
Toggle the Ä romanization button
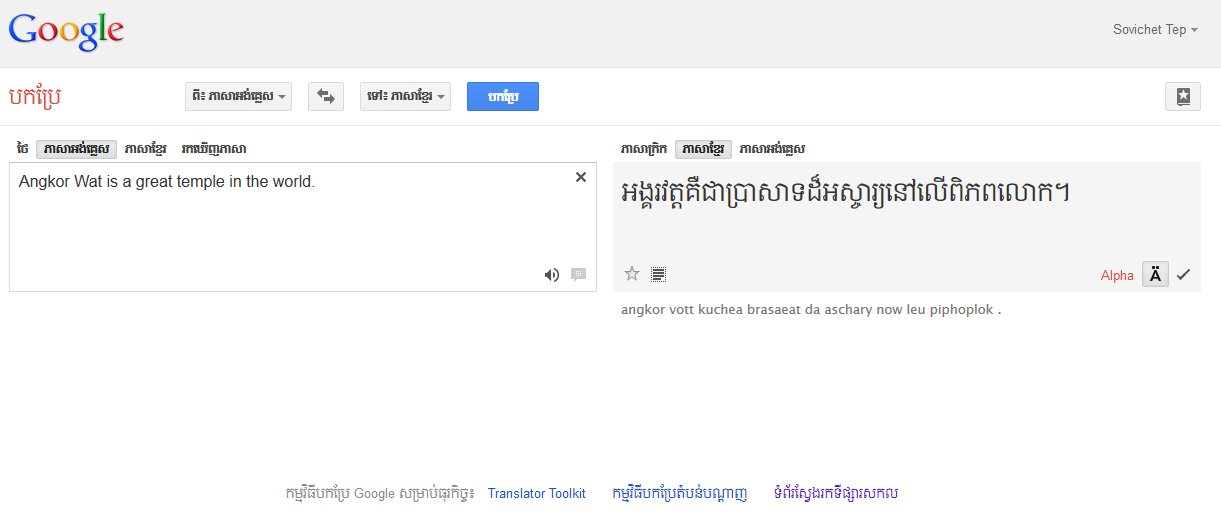pyautogui.click(x=1155, y=275)
